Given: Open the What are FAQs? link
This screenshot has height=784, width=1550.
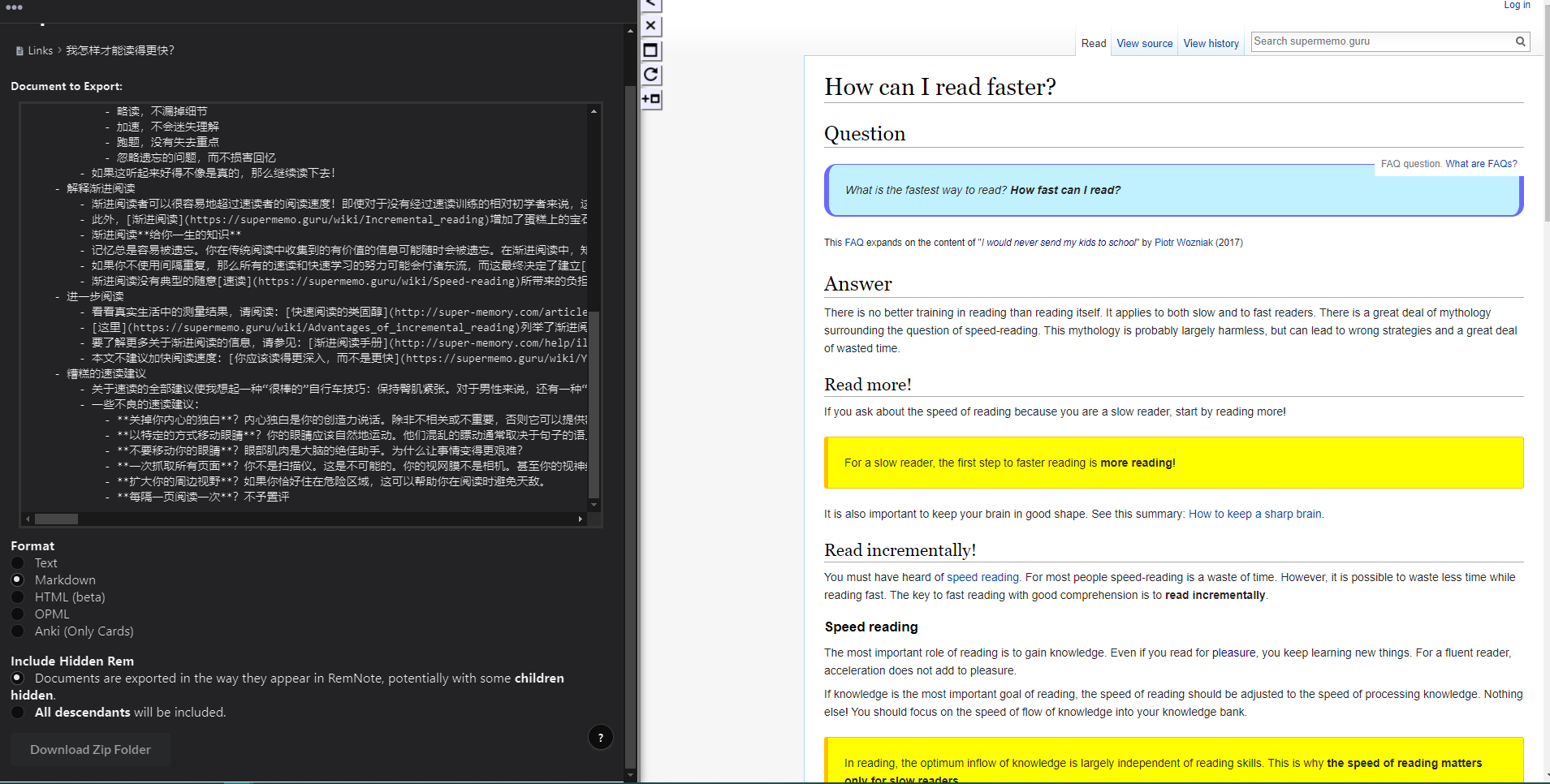Looking at the screenshot, I should click(x=1482, y=164).
